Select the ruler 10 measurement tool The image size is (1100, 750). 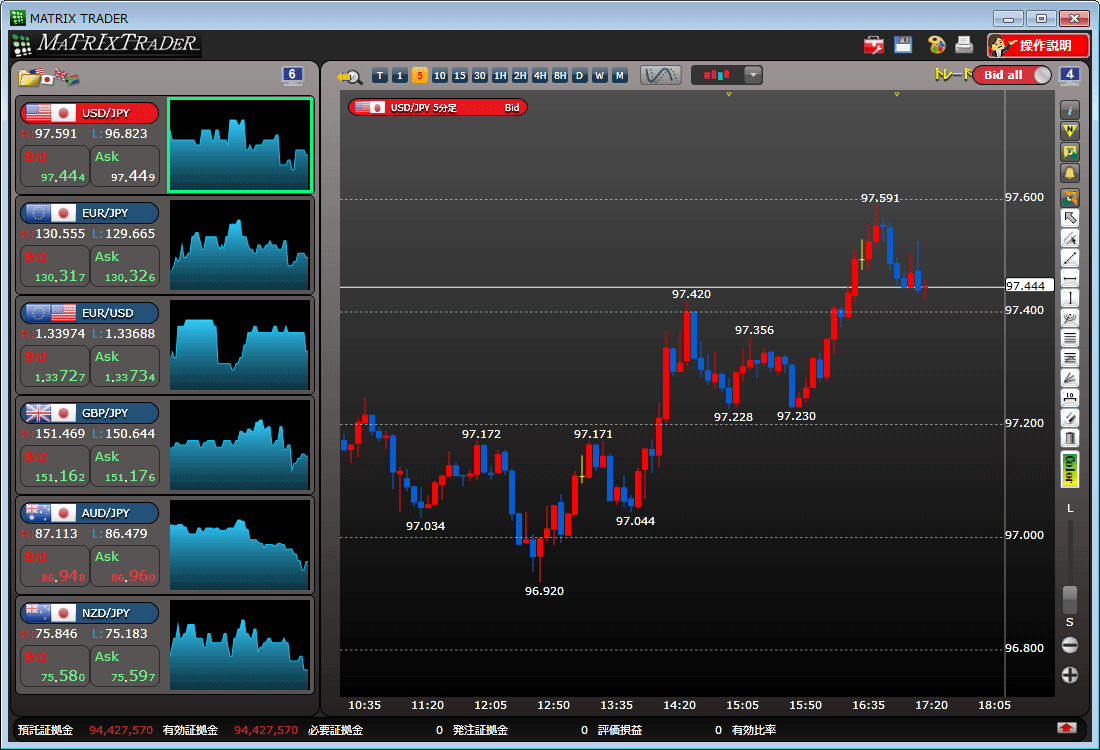(x=1069, y=399)
